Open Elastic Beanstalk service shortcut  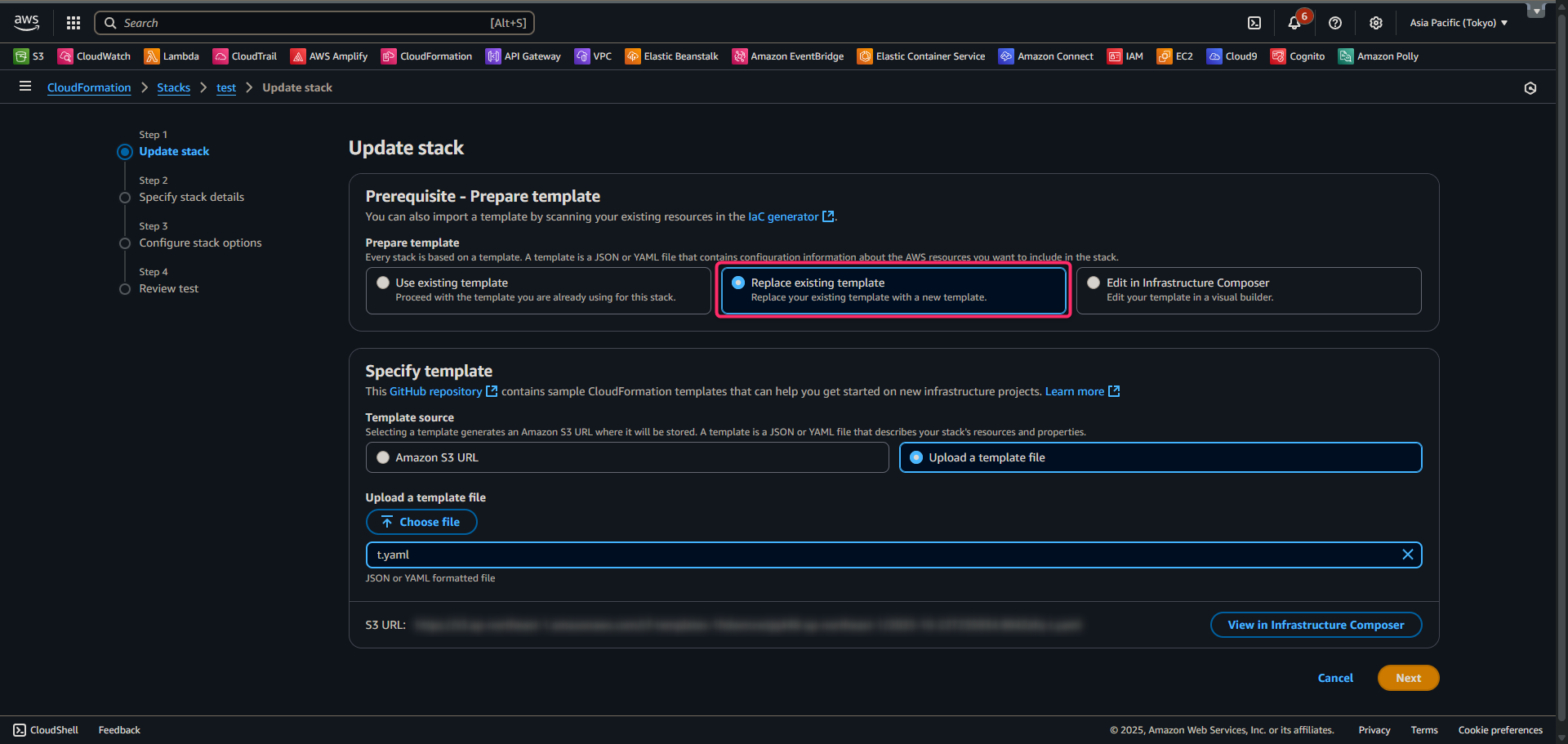click(672, 56)
